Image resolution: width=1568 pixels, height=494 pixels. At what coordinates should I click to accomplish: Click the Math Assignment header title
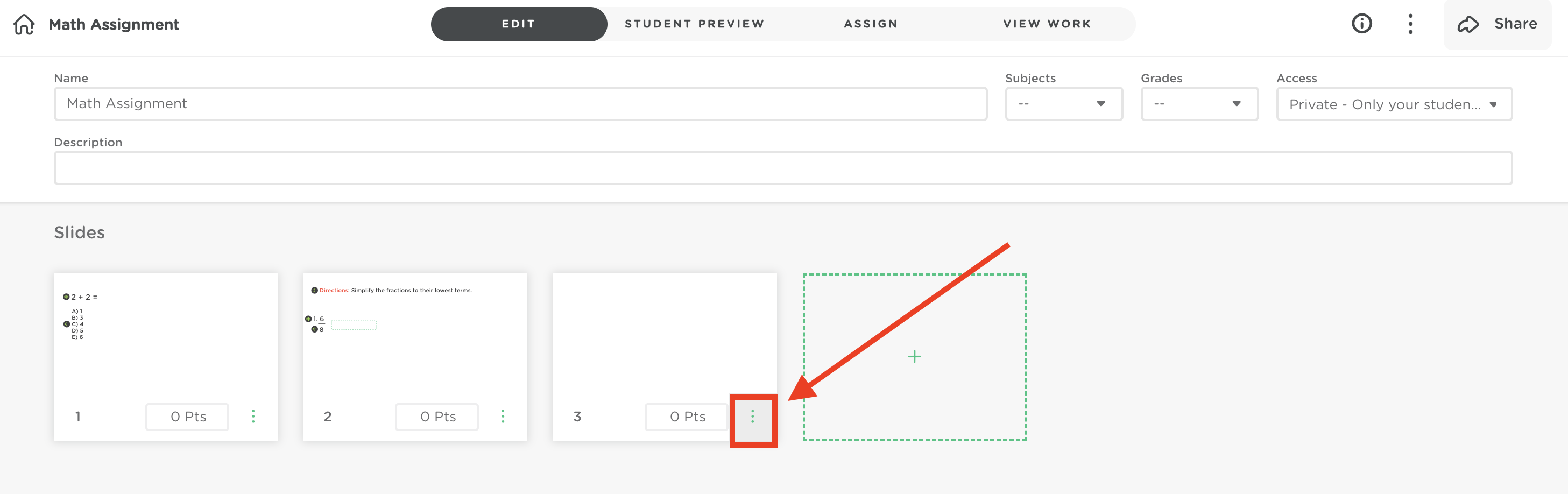pyautogui.click(x=113, y=24)
